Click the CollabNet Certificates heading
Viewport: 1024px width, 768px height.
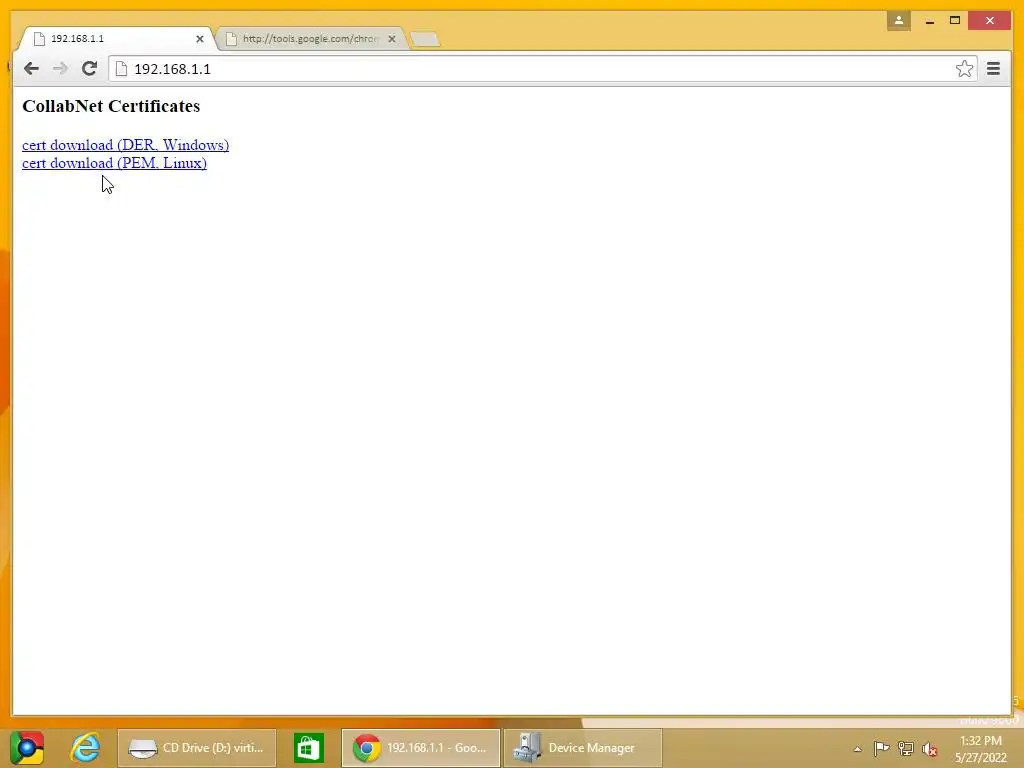click(x=111, y=106)
